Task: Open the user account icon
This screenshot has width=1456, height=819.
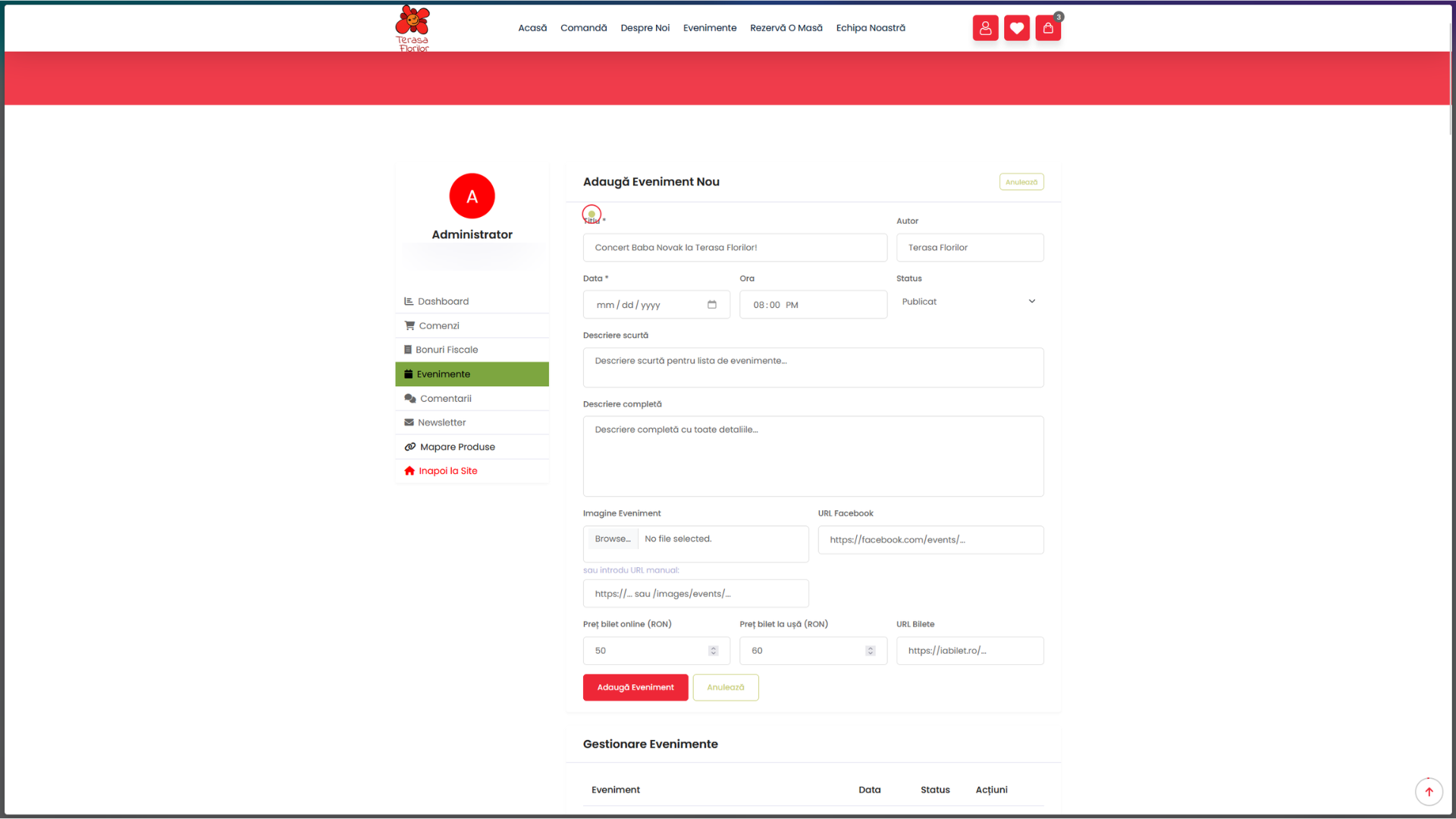Action: (x=985, y=28)
